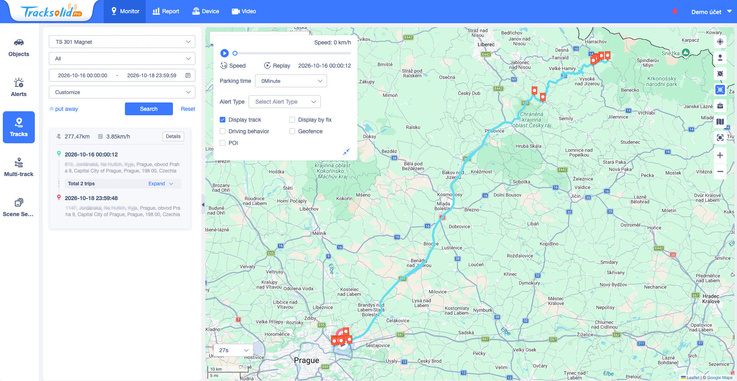This screenshot has height=381, width=737.
Task: Open the TS 301 Magnet device dropdown
Action: [122, 42]
